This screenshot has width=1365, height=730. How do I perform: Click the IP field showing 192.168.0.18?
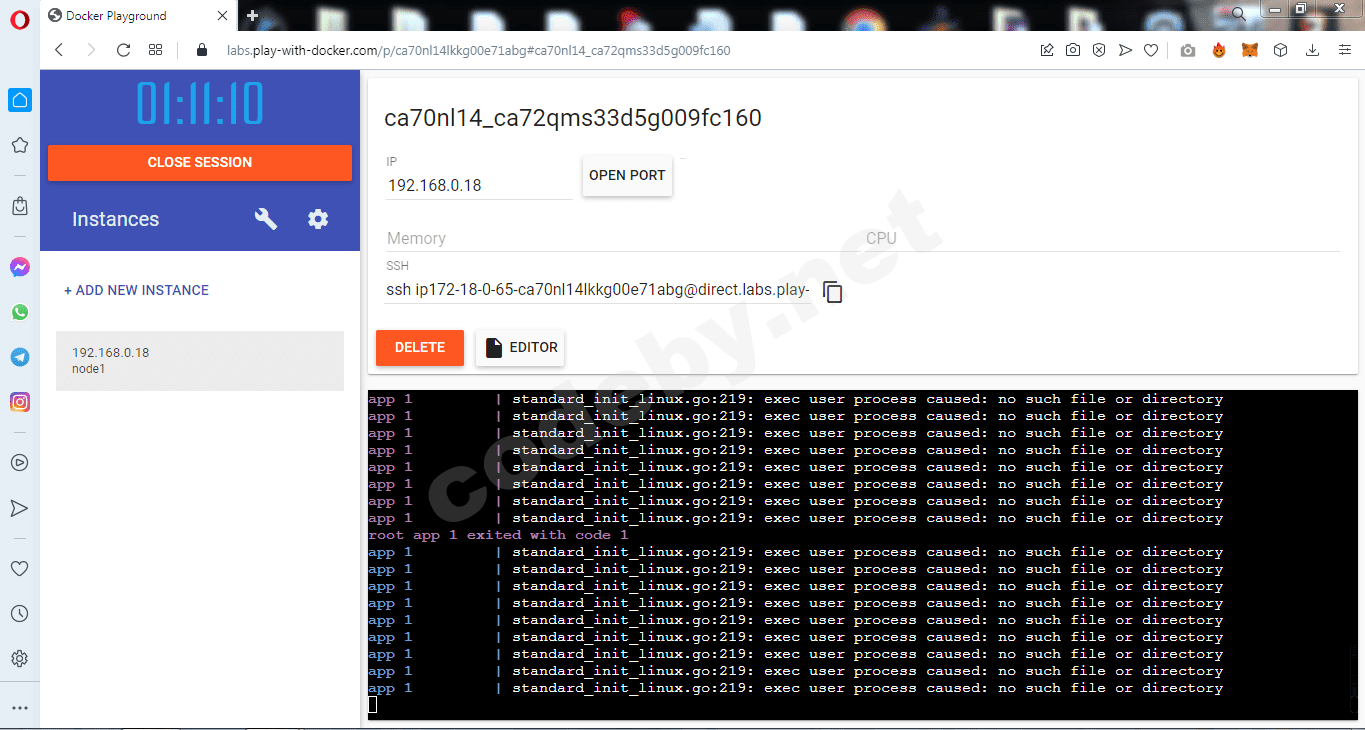479,185
